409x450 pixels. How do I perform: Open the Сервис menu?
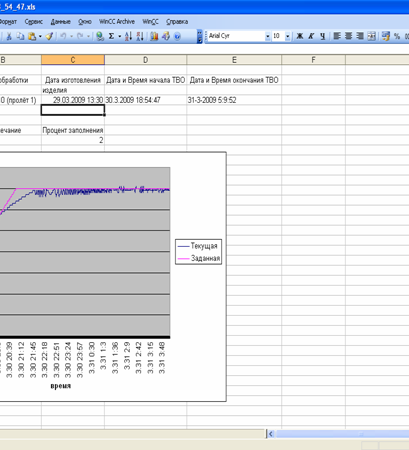tap(34, 22)
